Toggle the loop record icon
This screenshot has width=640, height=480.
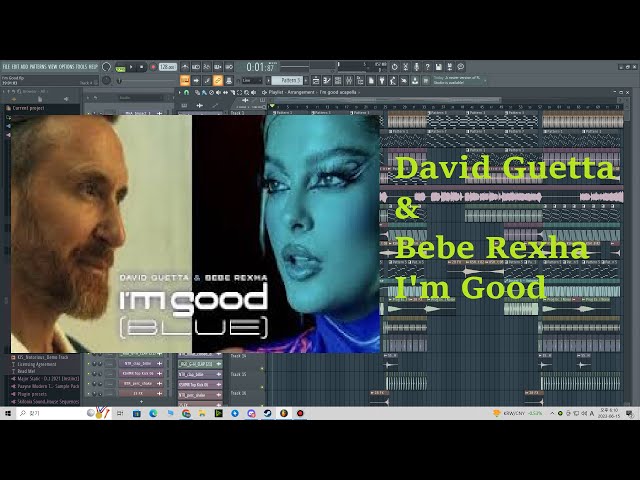click(x=229, y=67)
